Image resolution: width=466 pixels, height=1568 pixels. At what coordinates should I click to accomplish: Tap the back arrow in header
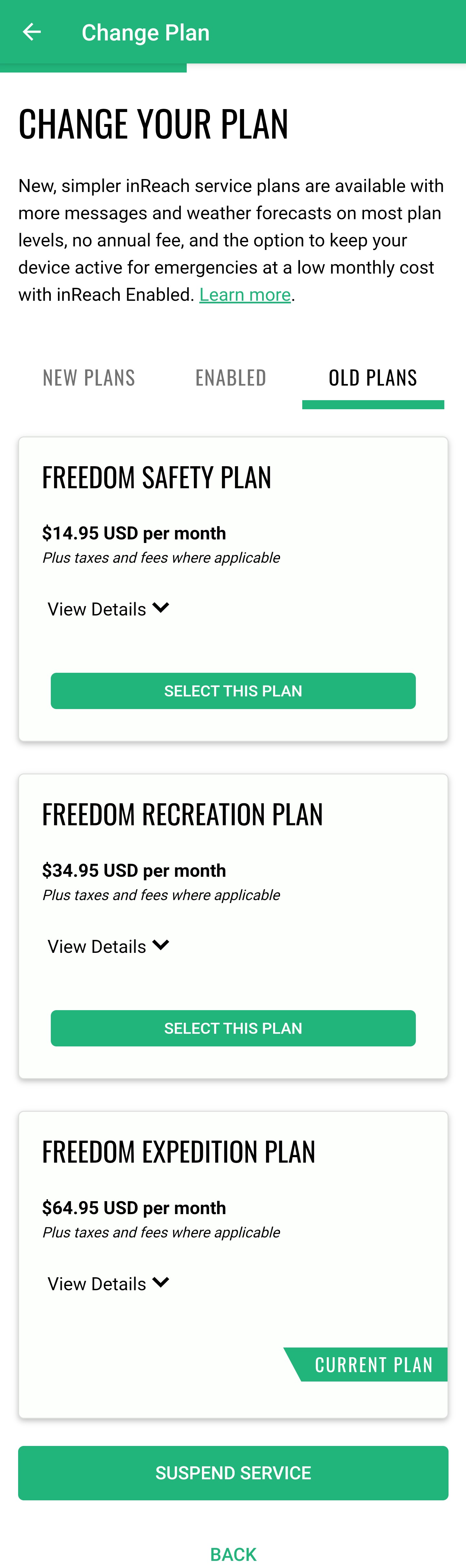tap(32, 32)
